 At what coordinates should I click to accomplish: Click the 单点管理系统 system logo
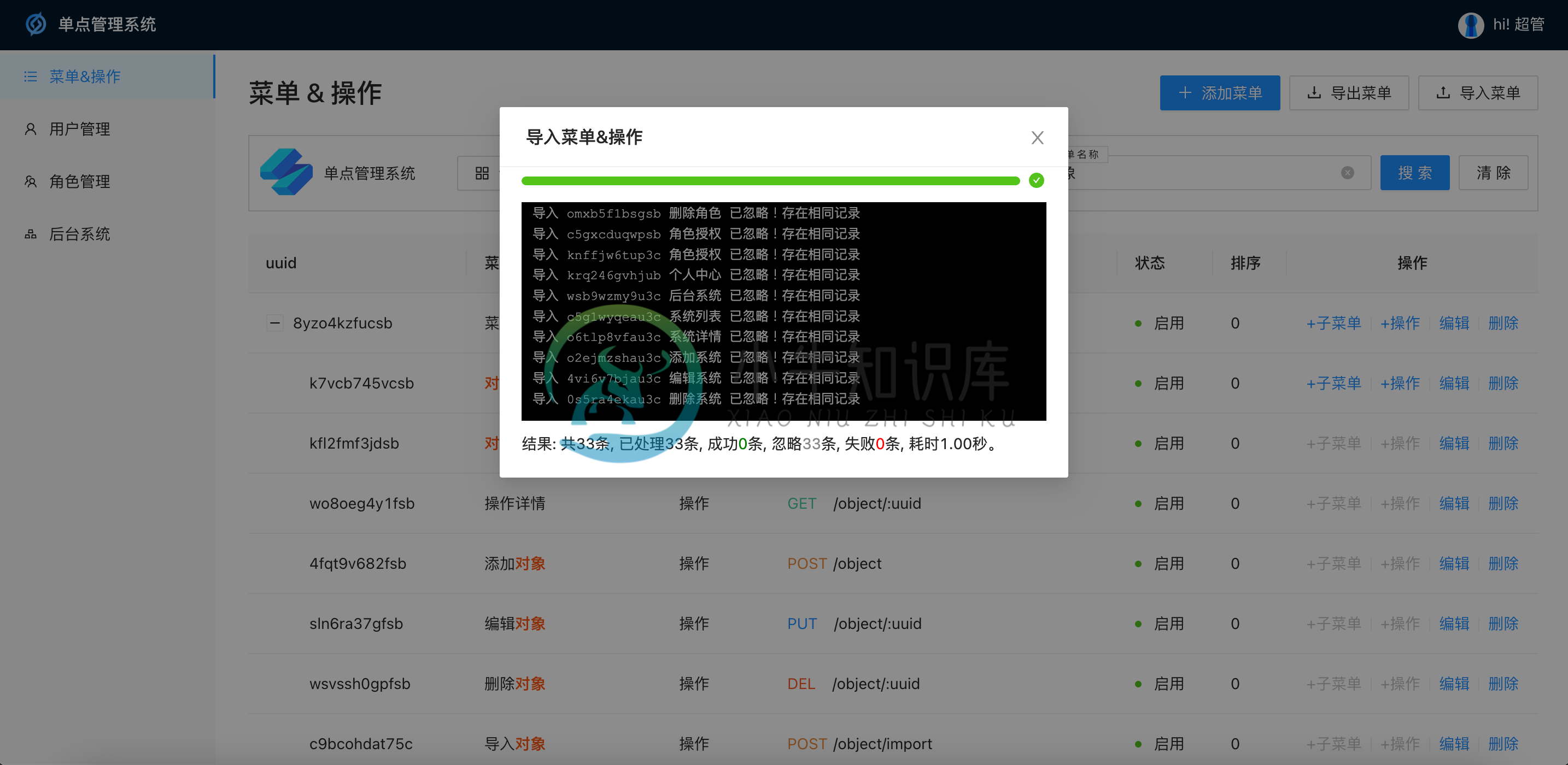(x=286, y=172)
